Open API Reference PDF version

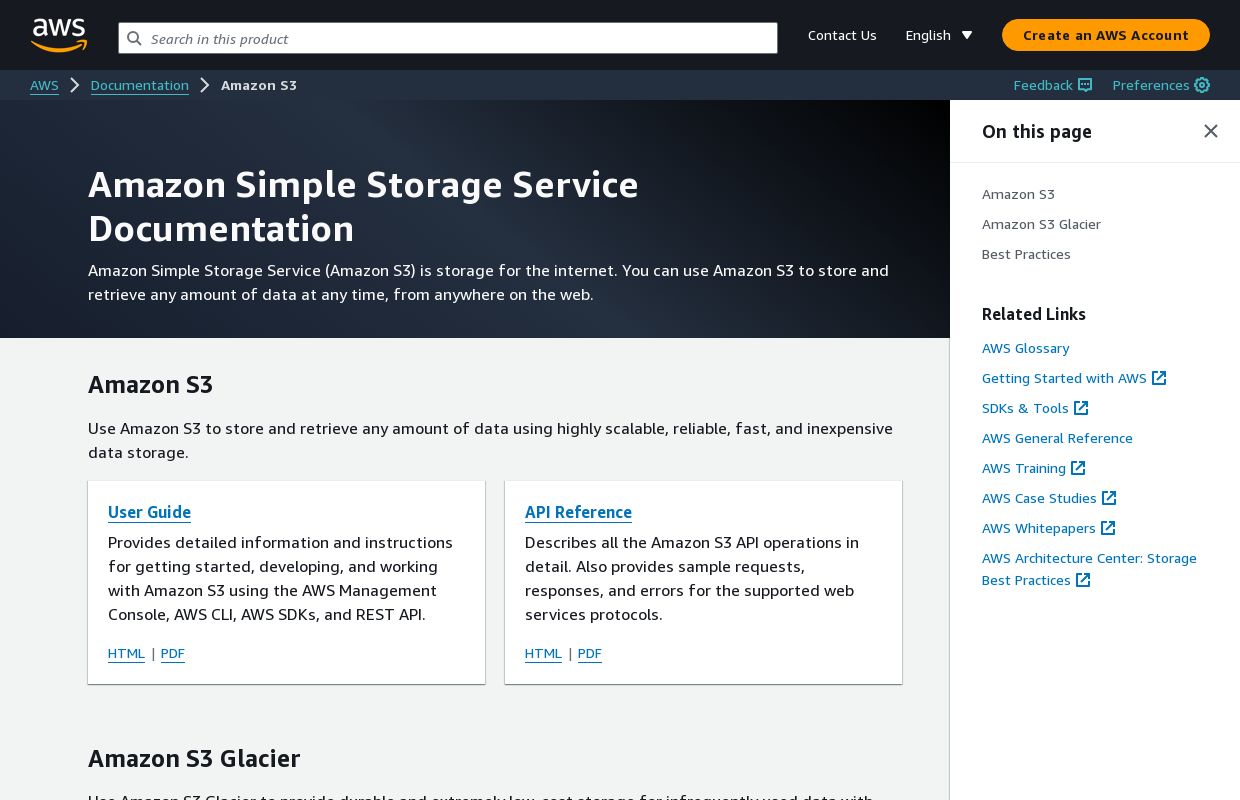click(x=590, y=653)
